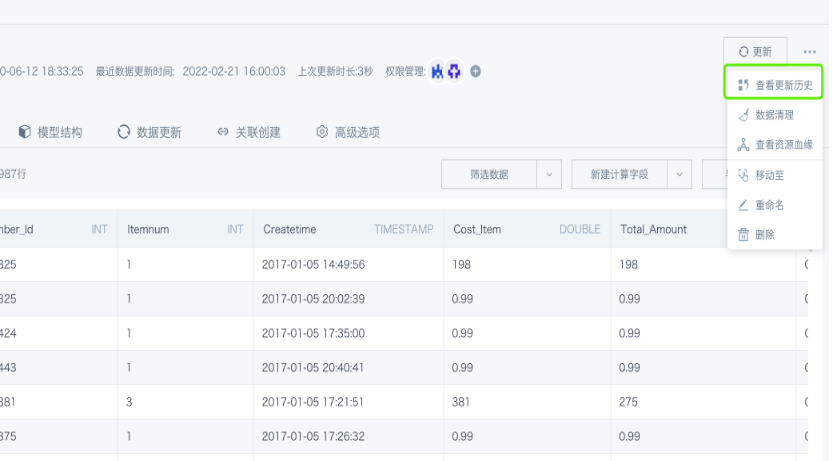Open the 高级选项 tab

pyautogui.click(x=348, y=132)
